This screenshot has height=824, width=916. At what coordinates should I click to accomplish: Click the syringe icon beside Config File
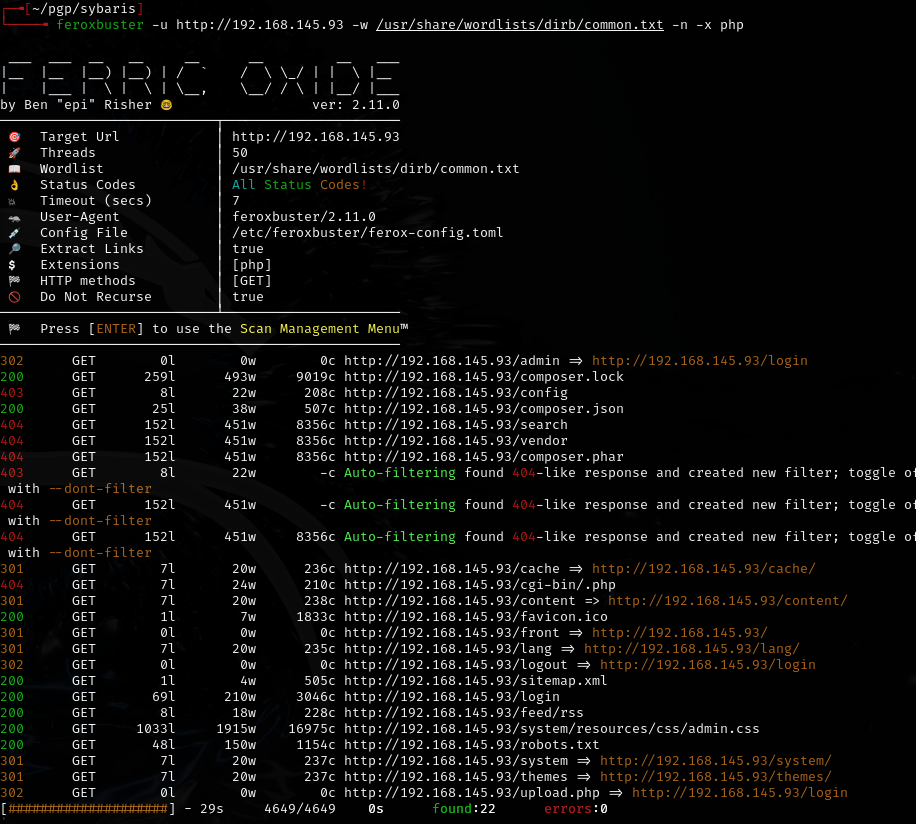(14, 233)
